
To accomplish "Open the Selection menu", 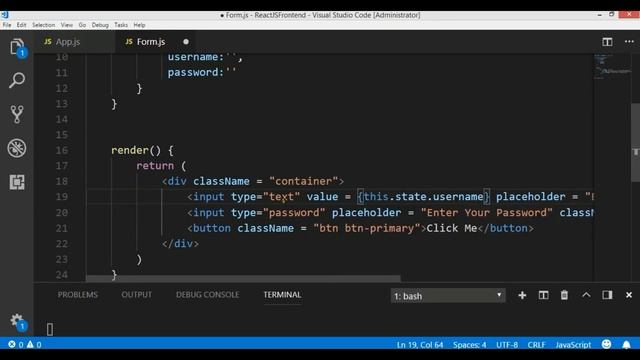I will [x=43, y=25].
